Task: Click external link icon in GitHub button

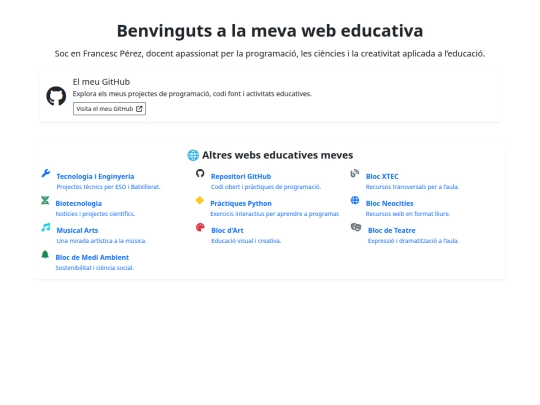Action: [139, 109]
